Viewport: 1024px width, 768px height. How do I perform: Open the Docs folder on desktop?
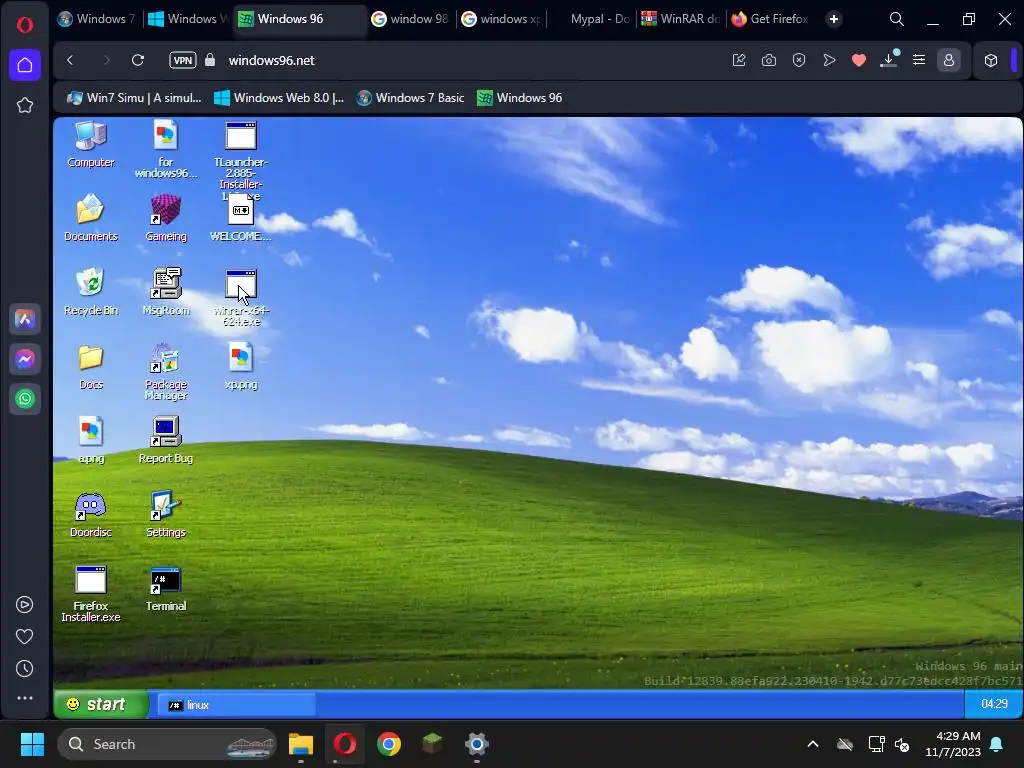pyautogui.click(x=91, y=366)
